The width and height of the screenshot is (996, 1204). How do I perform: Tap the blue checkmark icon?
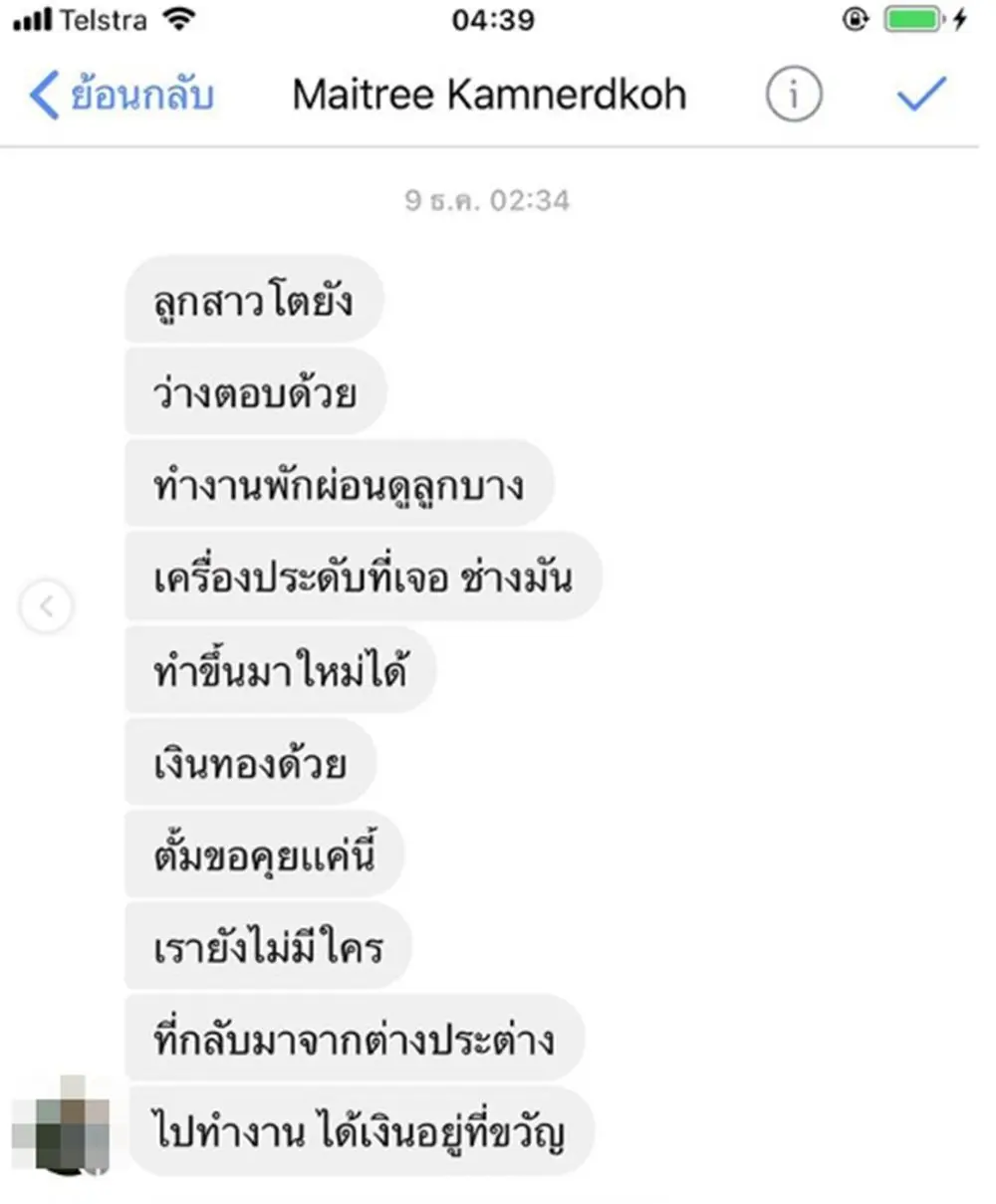920,94
